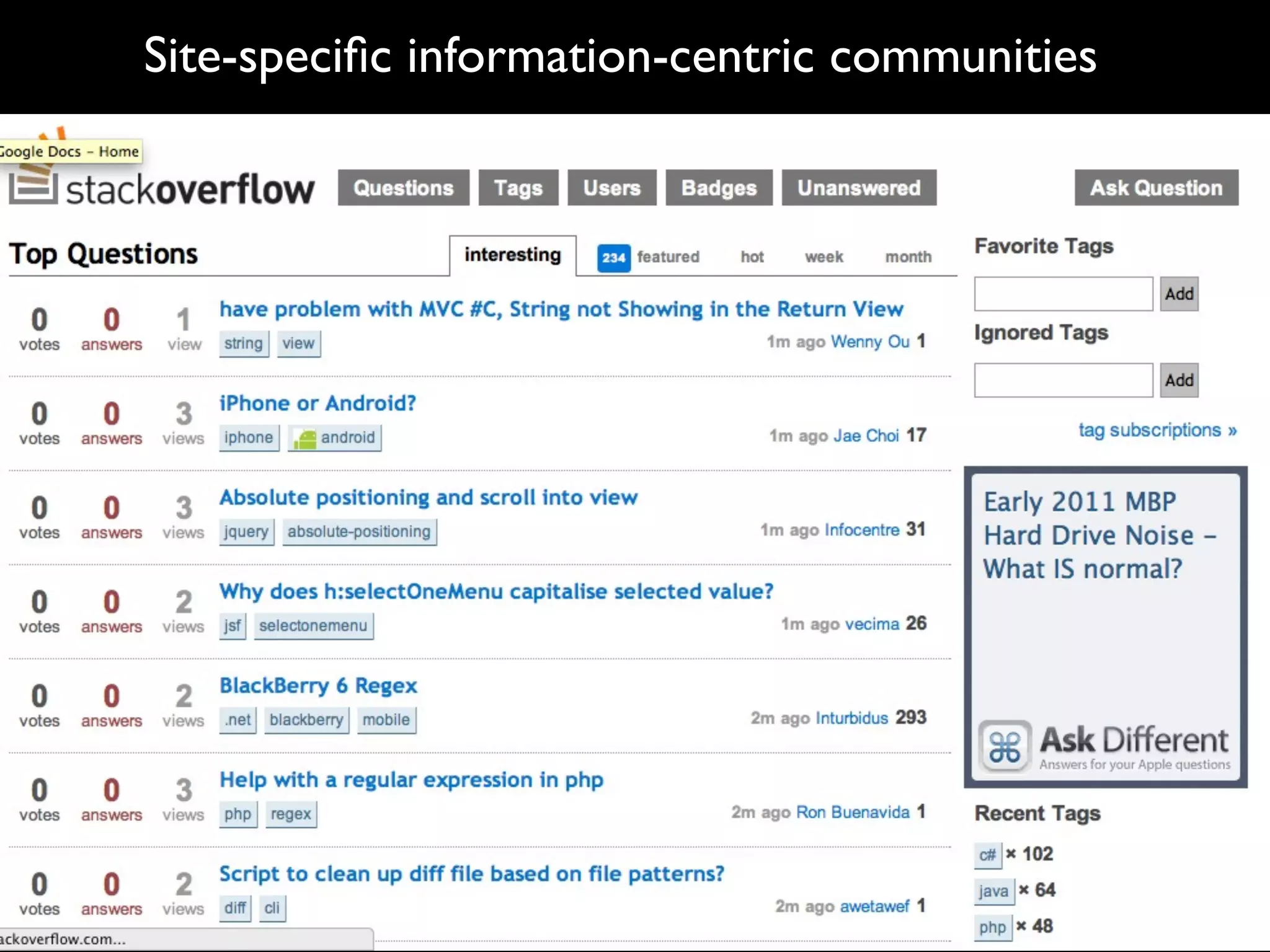Open the regular expression in php question
1270x952 pixels.
click(411, 780)
